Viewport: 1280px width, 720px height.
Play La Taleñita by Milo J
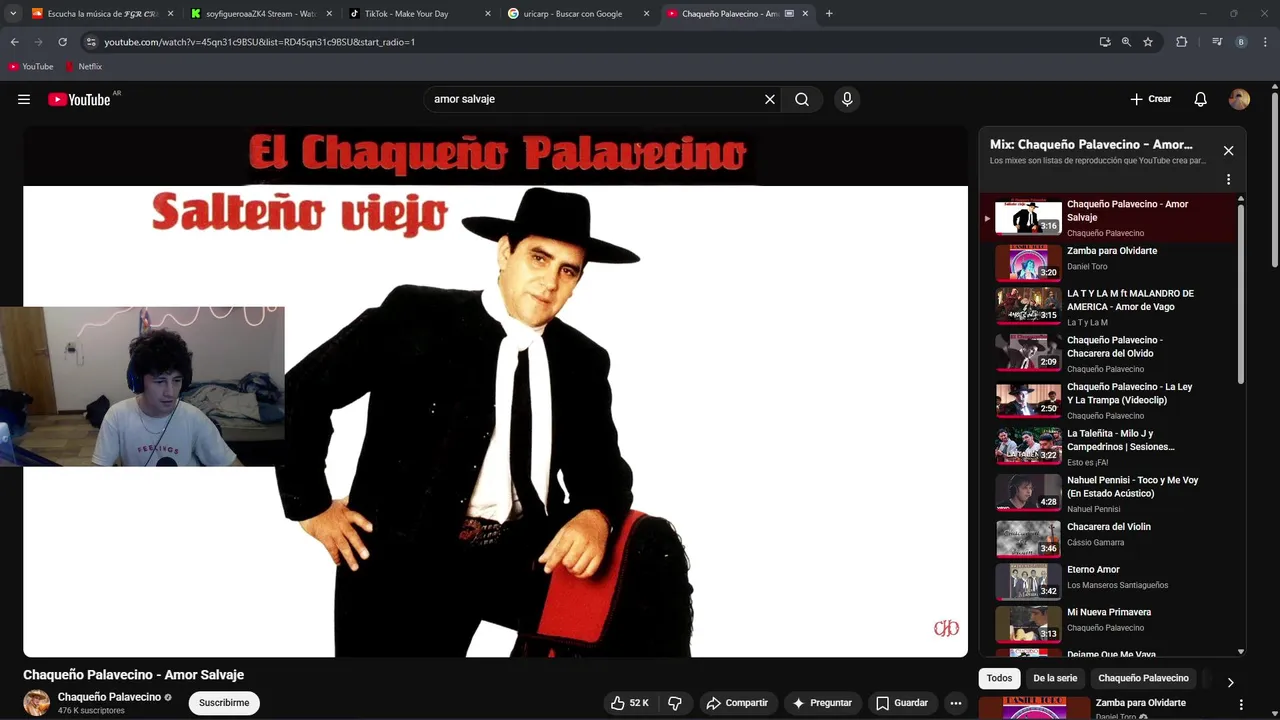(1110, 447)
